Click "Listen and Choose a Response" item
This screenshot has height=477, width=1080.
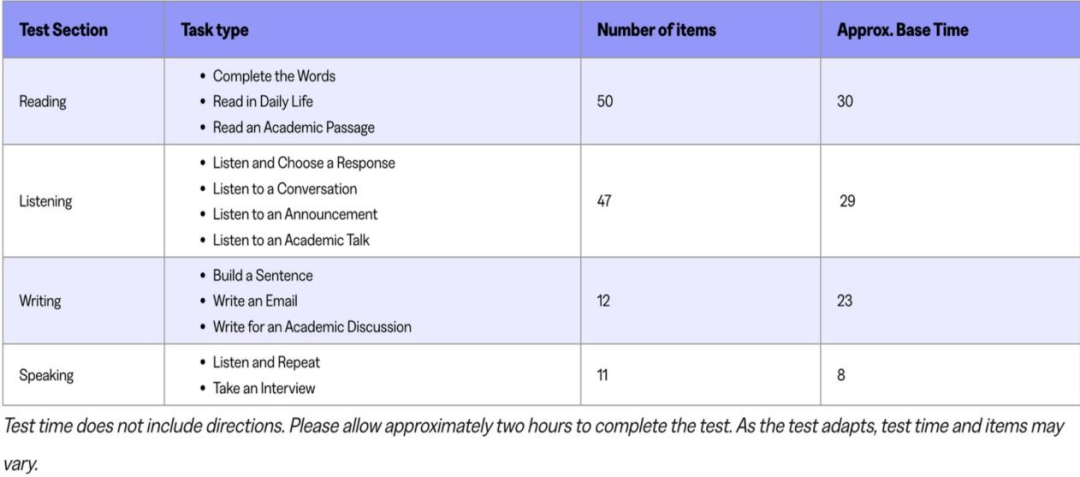[x=304, y=163]
